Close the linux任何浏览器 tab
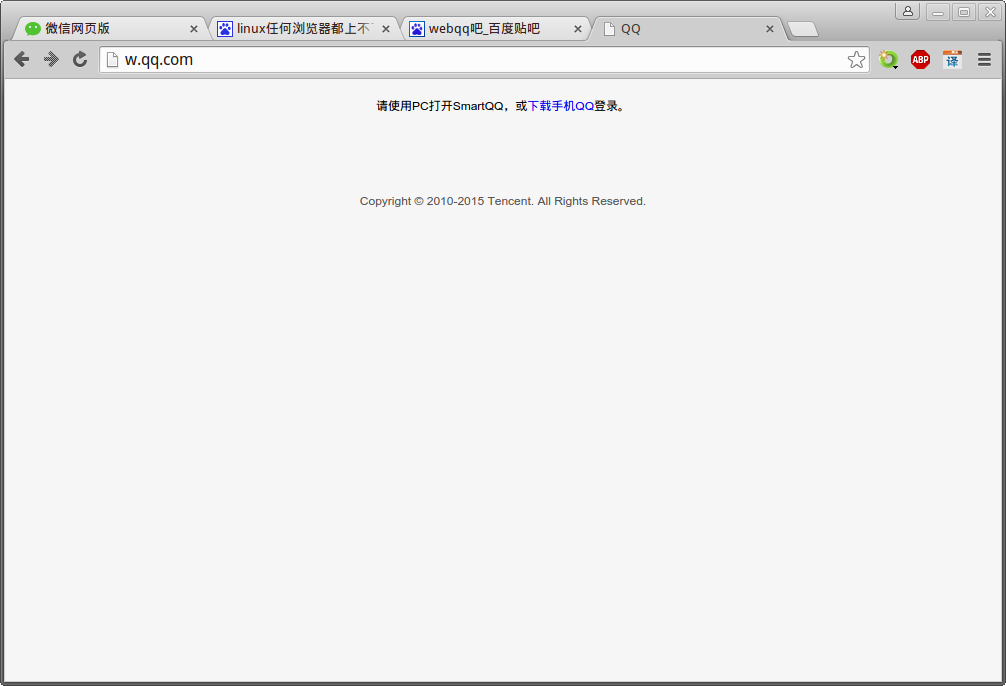The width and height of the screenshot is (1006, 686). [x=386, y=29]
